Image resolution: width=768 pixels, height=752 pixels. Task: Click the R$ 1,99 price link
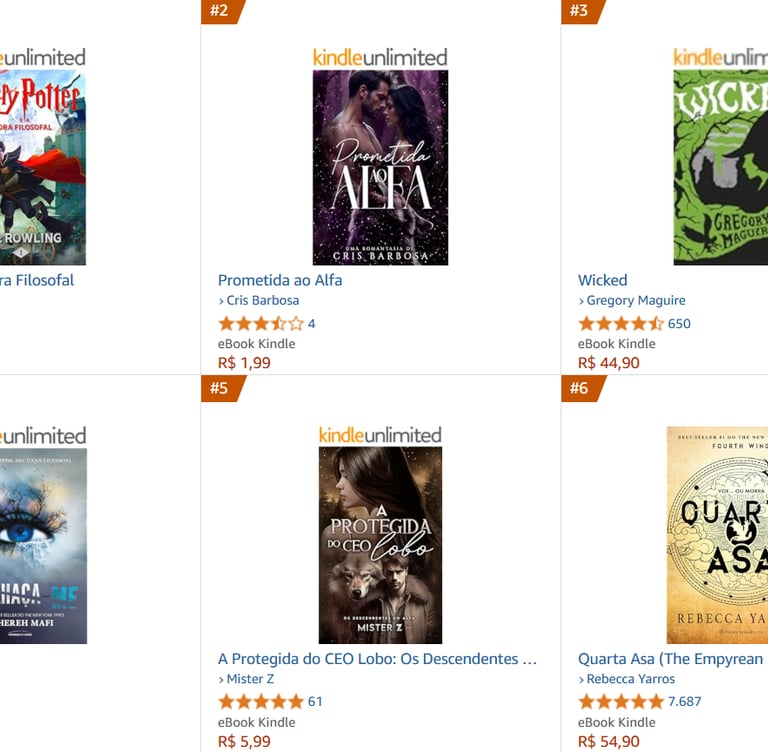pyautogui.click(x=244, y=363)
